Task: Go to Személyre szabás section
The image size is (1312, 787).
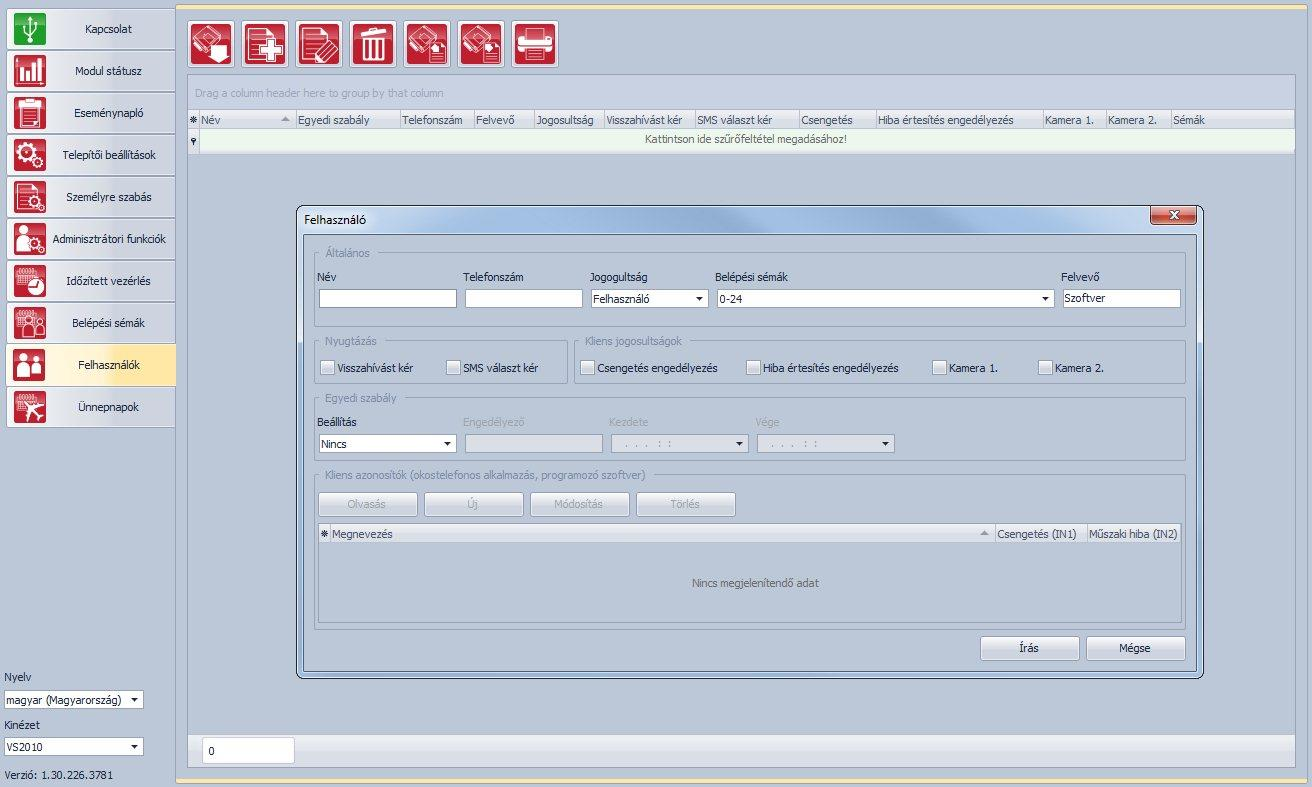Action: pos(91,197)
